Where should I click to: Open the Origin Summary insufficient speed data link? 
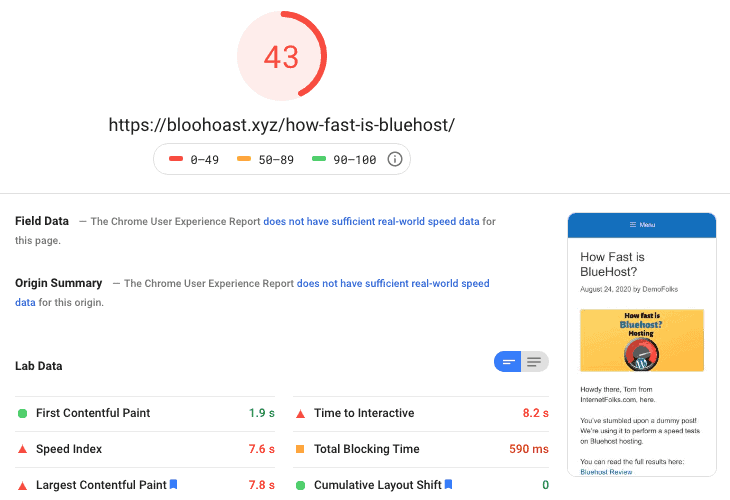pos(393,283)
